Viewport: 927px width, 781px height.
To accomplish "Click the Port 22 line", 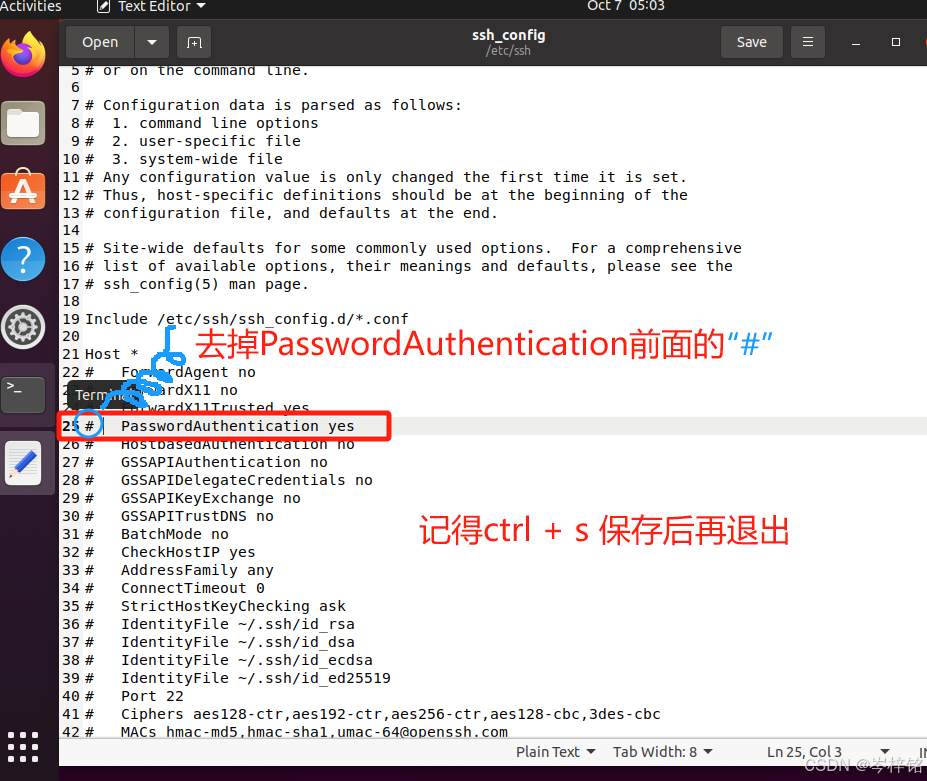I will point(152,696).
